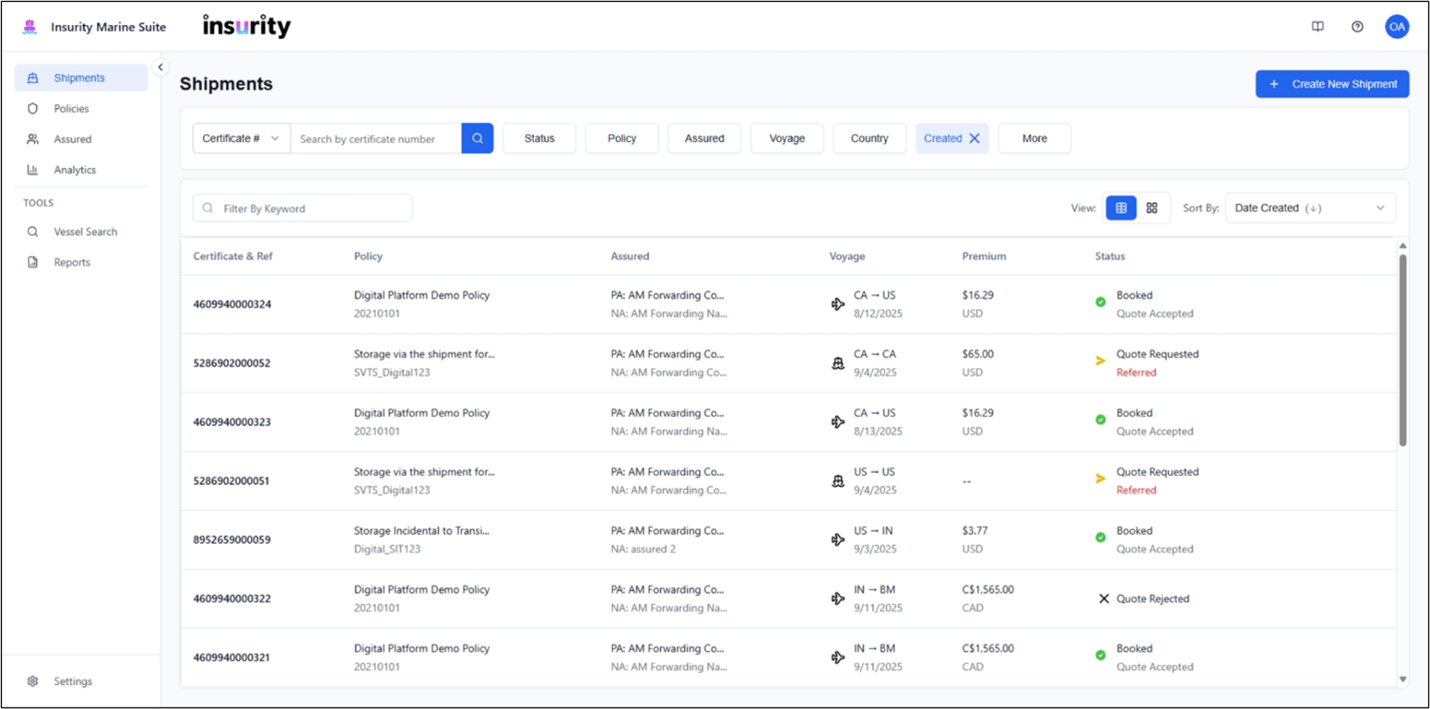
Task: Open the Certificate # search type dropdown
Action: click(x=241, y=139)
